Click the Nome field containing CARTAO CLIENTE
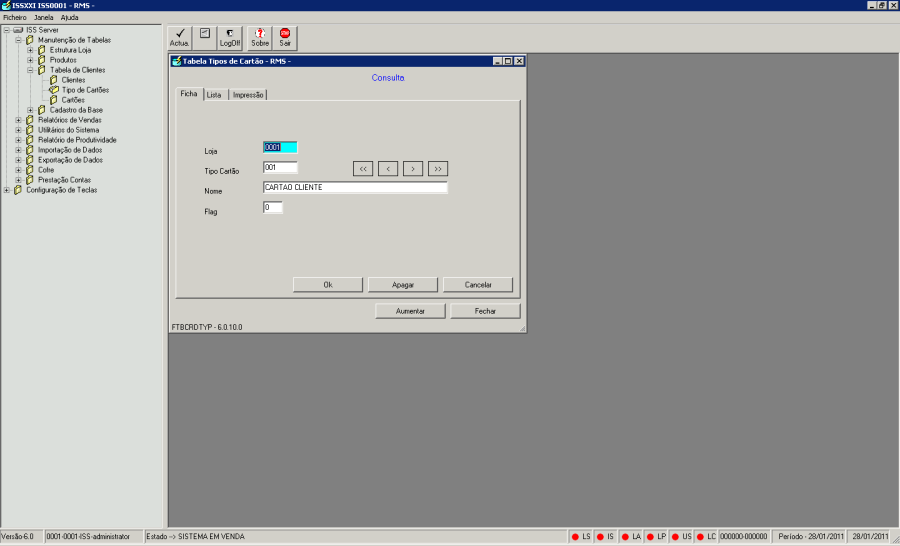This screenshot has width=900, height=546. 355,188
